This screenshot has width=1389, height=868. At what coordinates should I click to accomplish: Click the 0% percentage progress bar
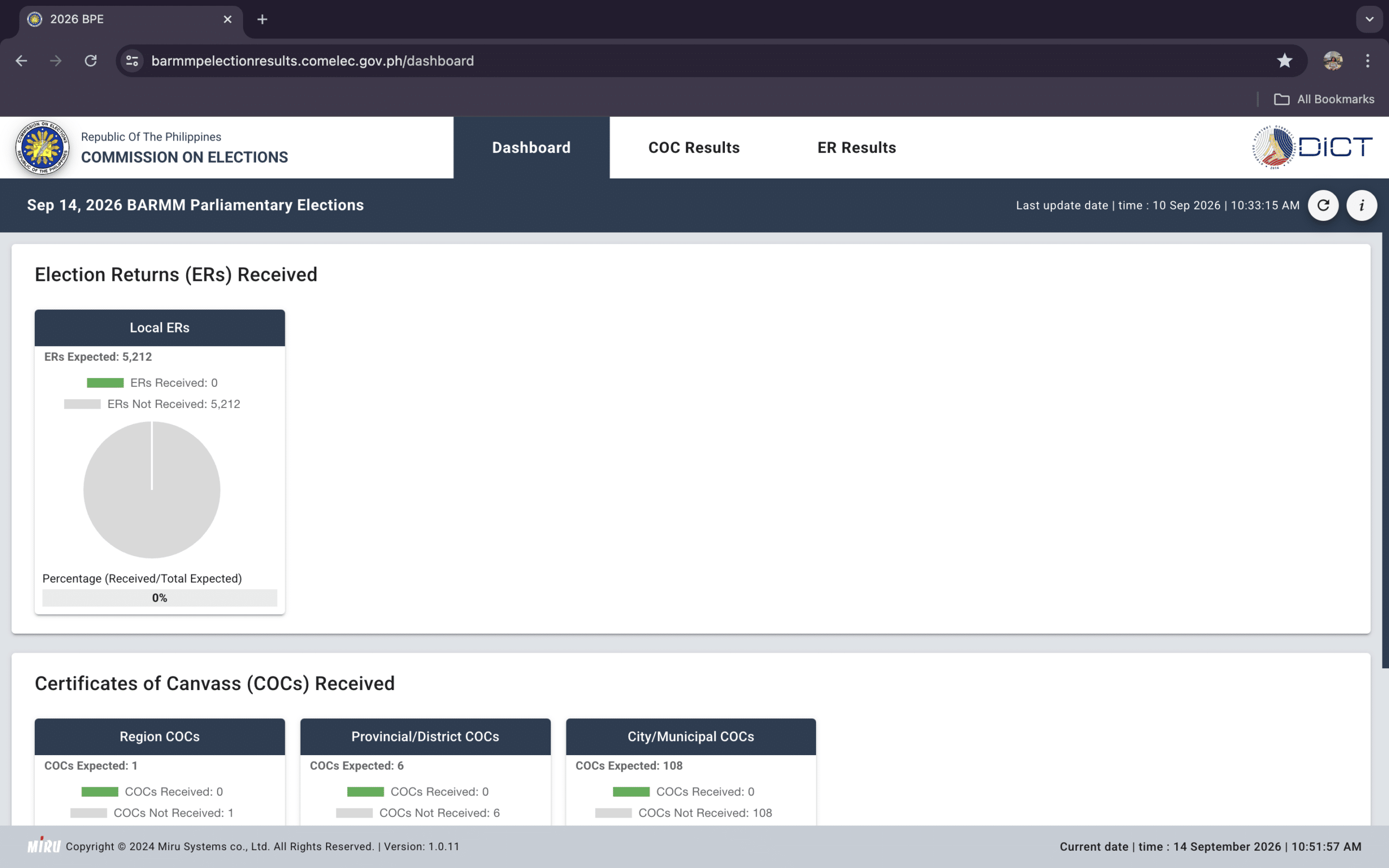pyautogui.click(x=160, y=598)
